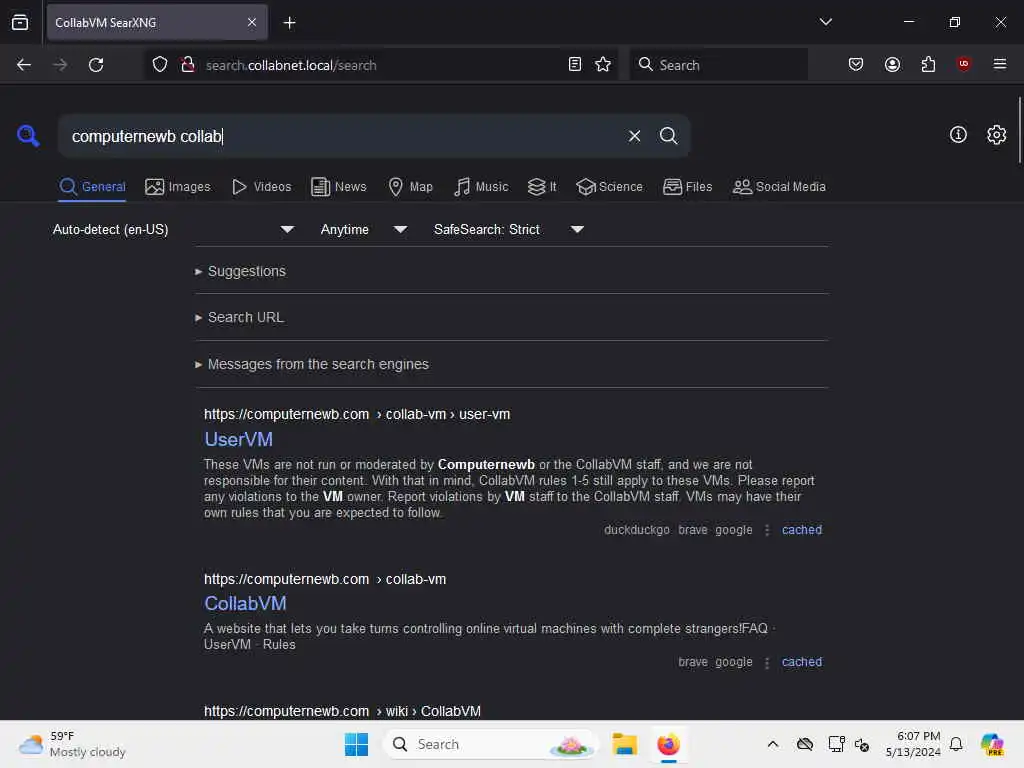This screenshot has height=768, width=1024.
Task: Open SearXNG preferences gear icon
Action: click(997, 135)
